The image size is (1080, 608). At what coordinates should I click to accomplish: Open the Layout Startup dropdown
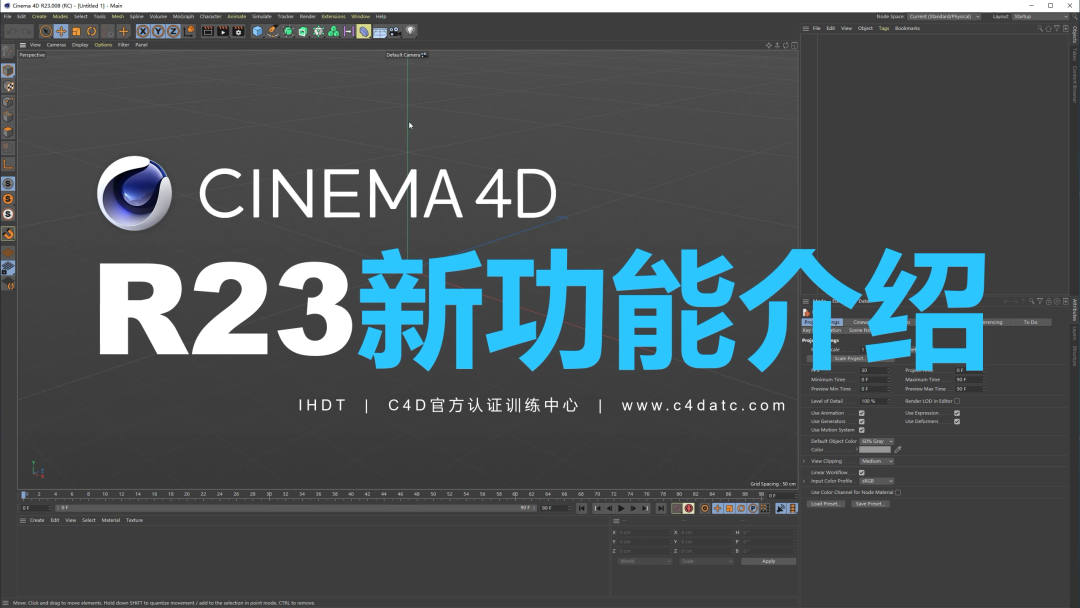pos(1040,17)
